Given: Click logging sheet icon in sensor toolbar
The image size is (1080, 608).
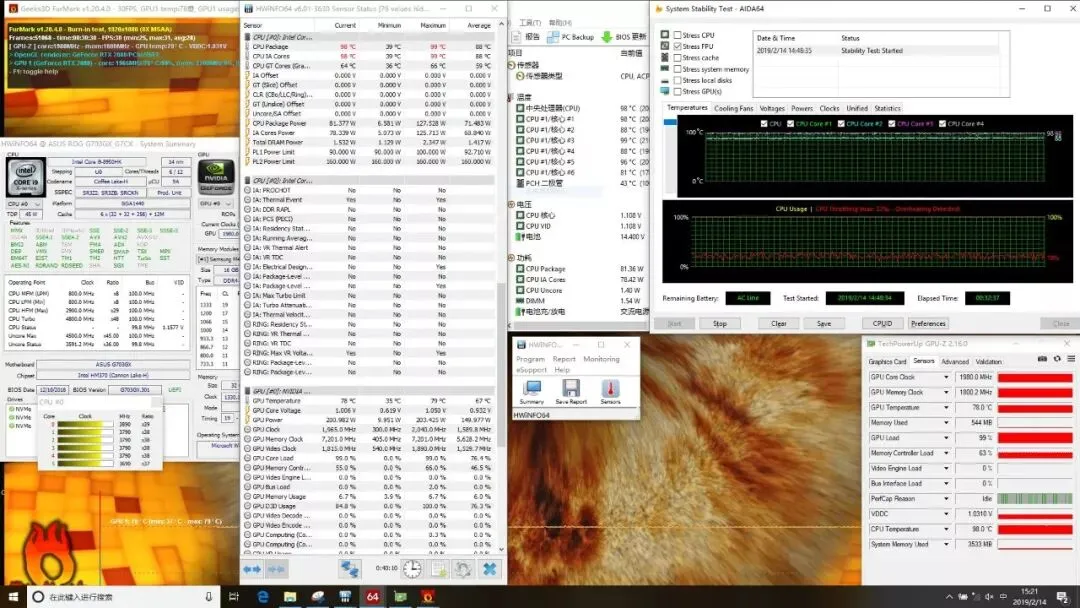Looking at the screenshot, I should pos(438,569).
